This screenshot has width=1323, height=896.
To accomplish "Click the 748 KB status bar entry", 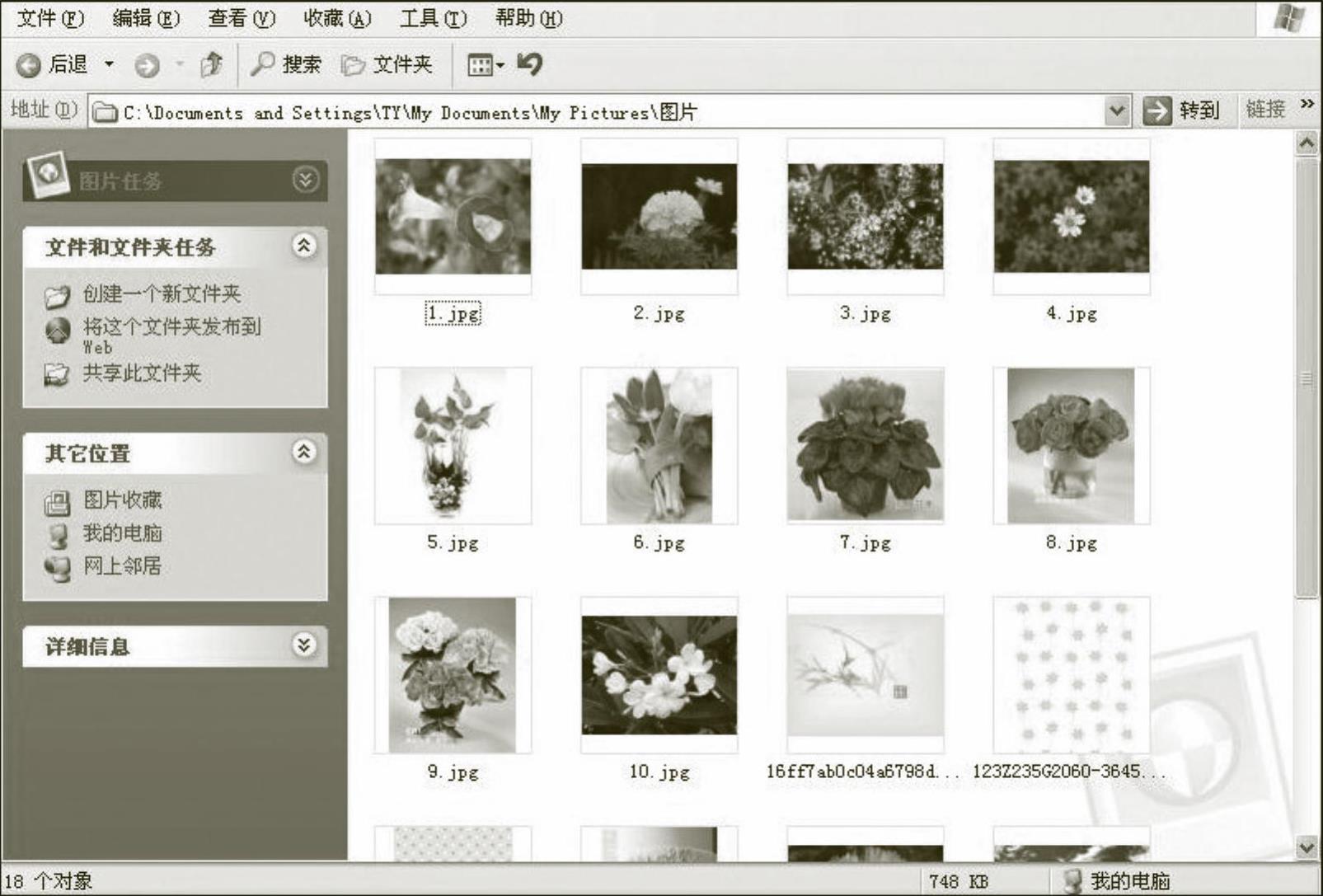I will [x=959, y=881].
